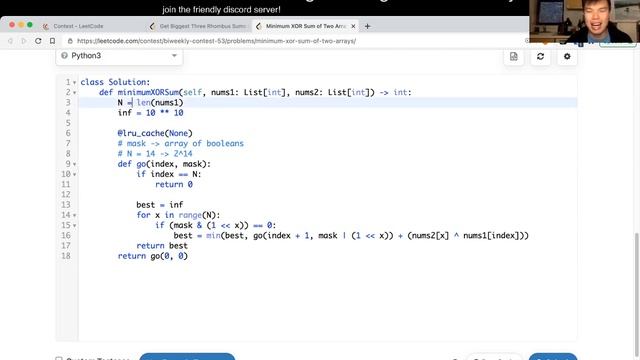Go back with the browser back arrow

10,41
